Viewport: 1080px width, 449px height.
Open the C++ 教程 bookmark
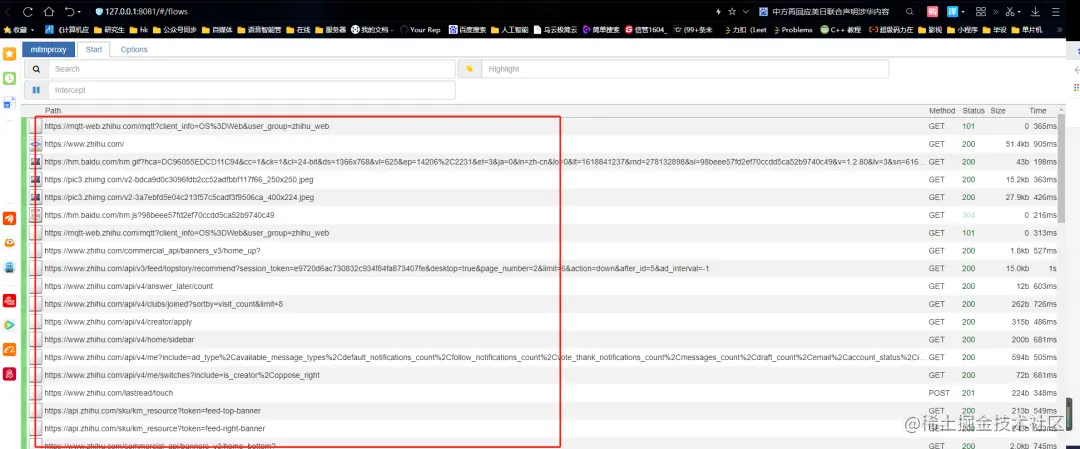click(840, 30)
